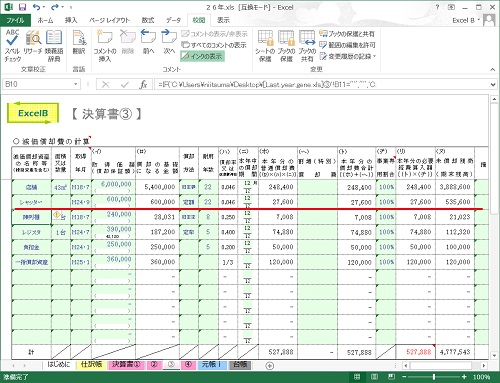The width and height of the screenshot is (500, 383).
Task: Switch to the Page Layout (ページレイアウト) tab
Action: coord(109,20)
